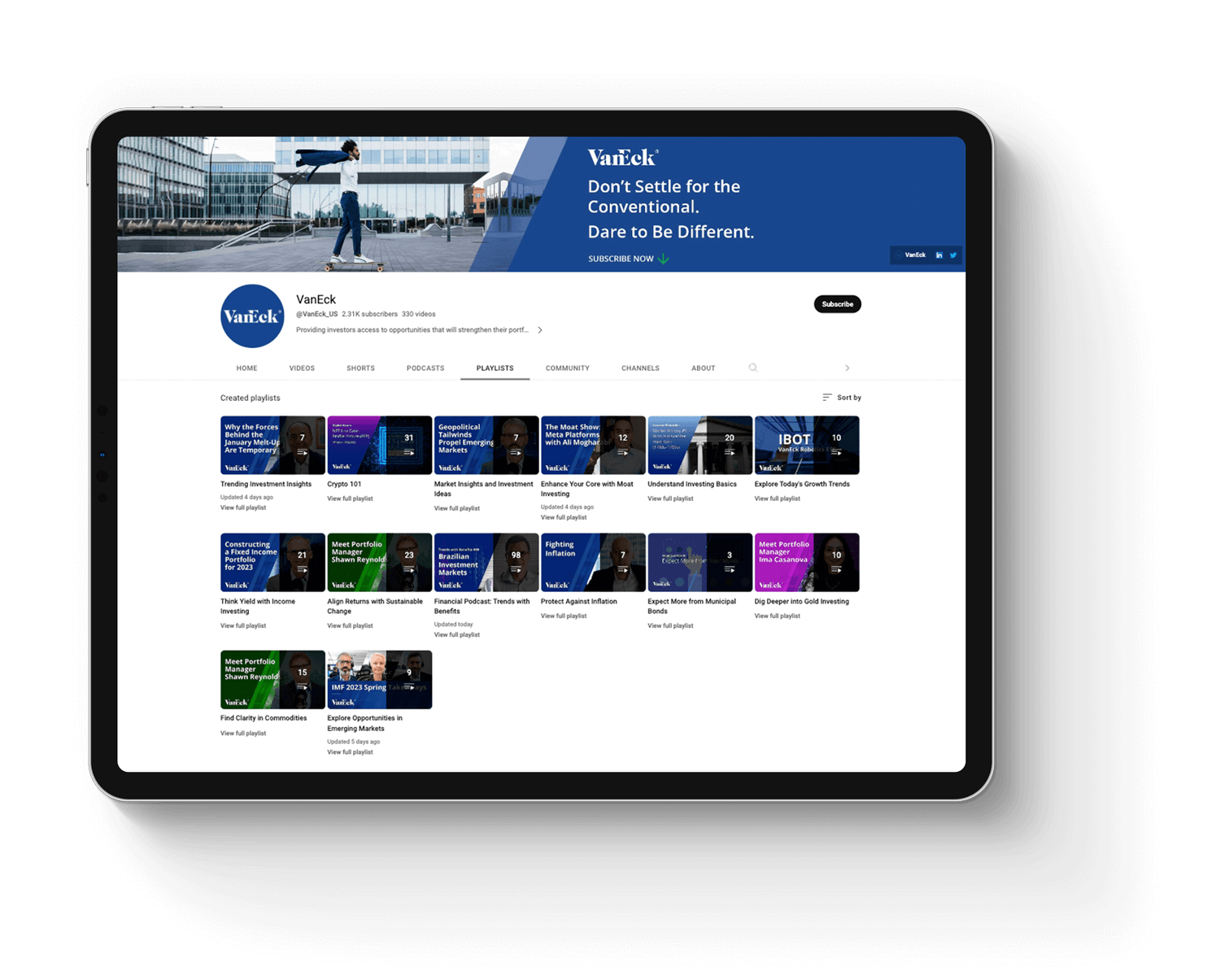Viewport: 1220px width, 980px height.
Task: Open Dig Deeper into Gold Investing thumbnail
Action: [x=807, y=562]
